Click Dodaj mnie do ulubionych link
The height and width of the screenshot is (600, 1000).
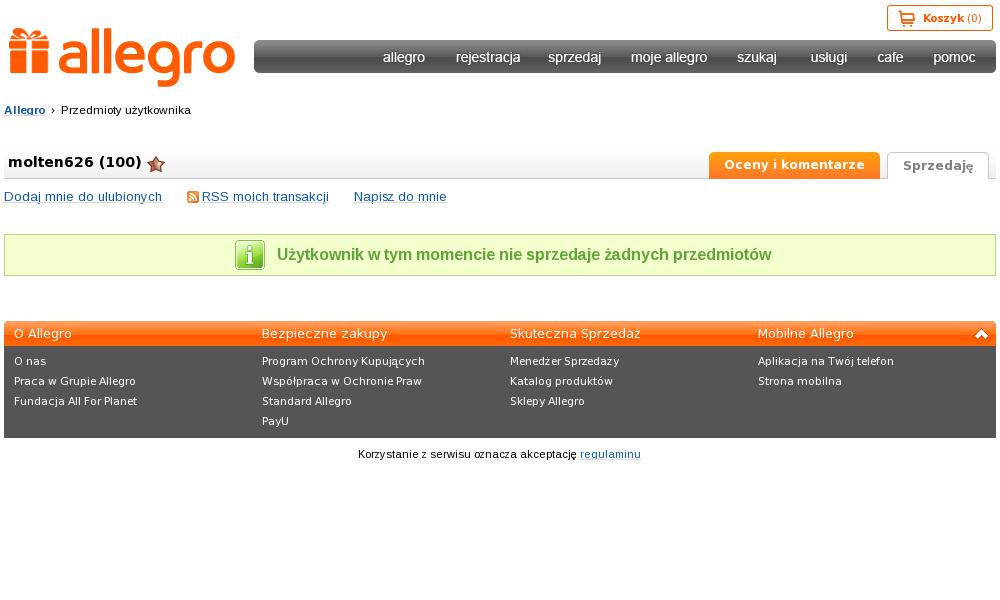(83, 197)
